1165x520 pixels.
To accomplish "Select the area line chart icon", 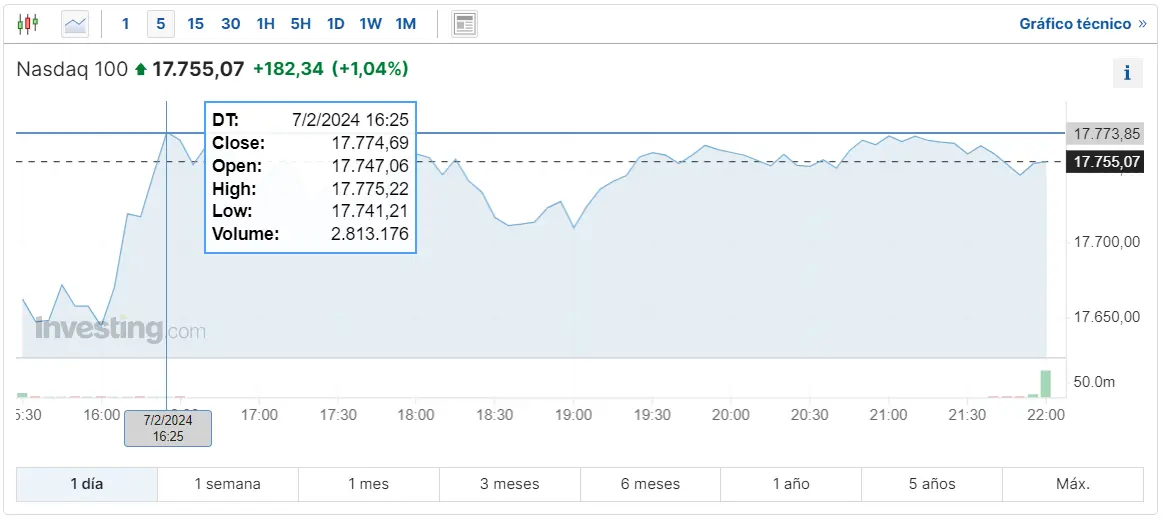I will coord(75,24).
